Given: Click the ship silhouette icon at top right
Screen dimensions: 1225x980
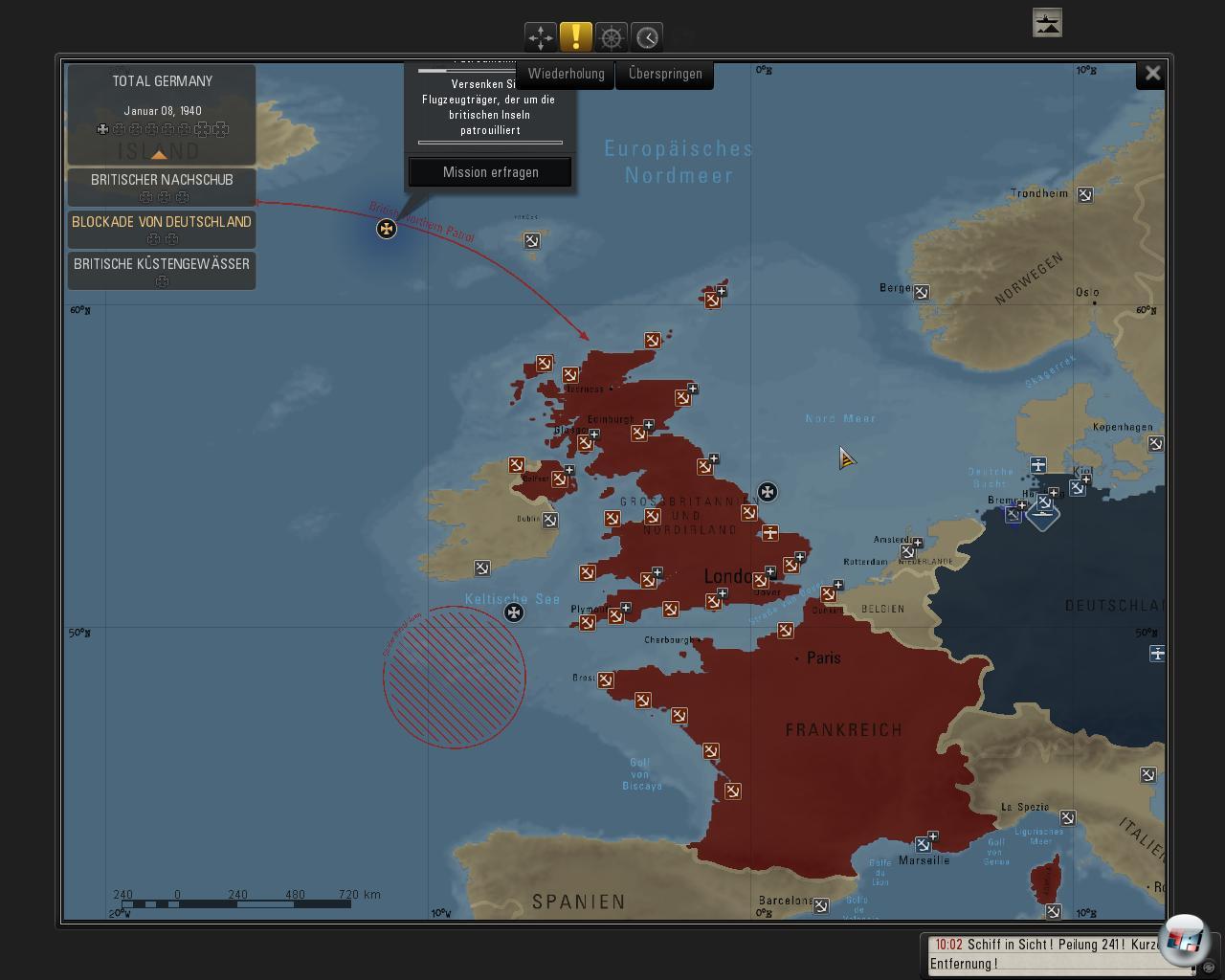Looking at the screenshot, I should 1047,23.
